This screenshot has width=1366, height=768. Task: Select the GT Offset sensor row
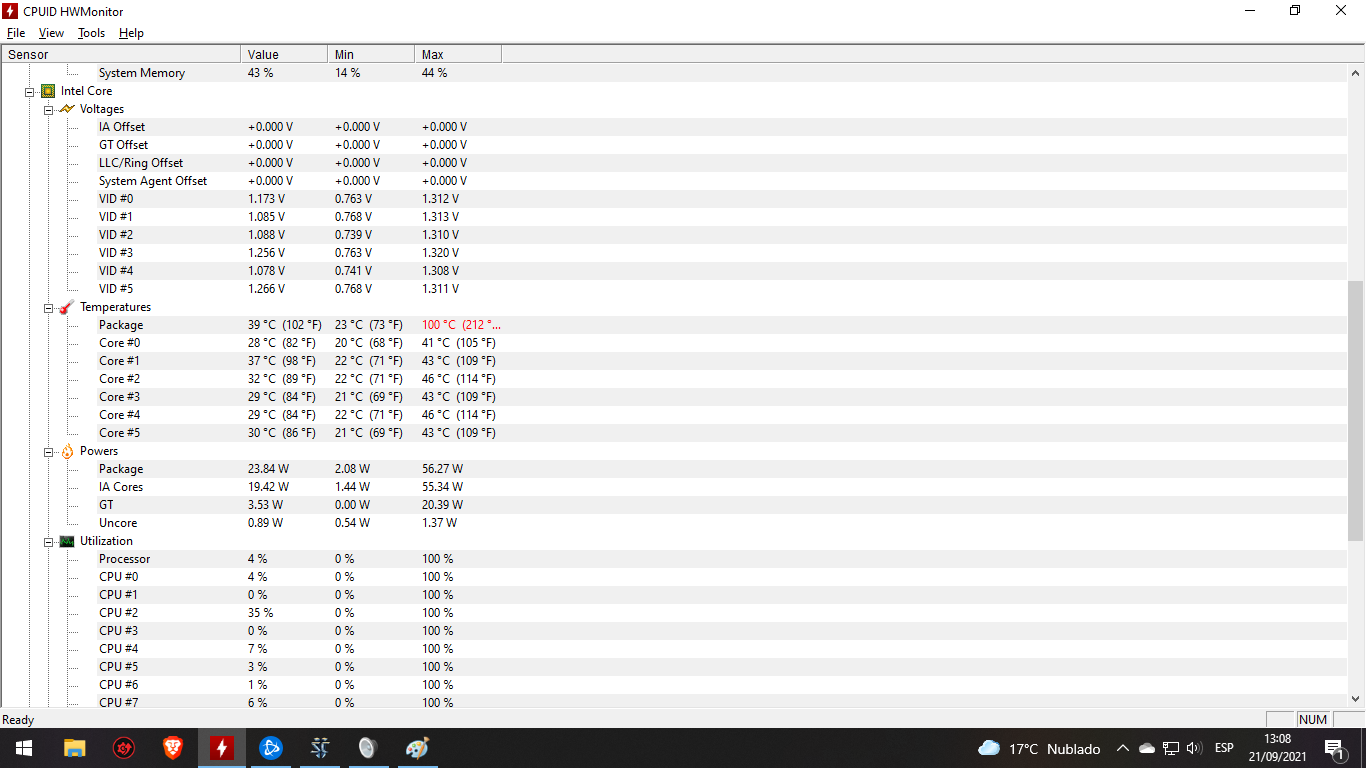pyautogui.click(x=123, y=145)
